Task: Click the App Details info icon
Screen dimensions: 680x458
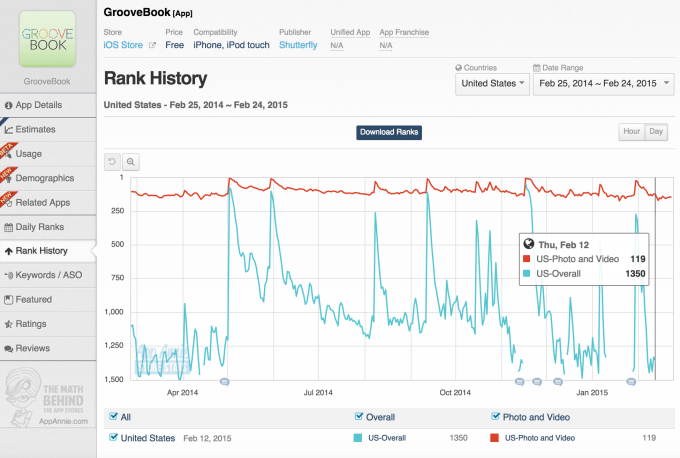Action: 8,105
